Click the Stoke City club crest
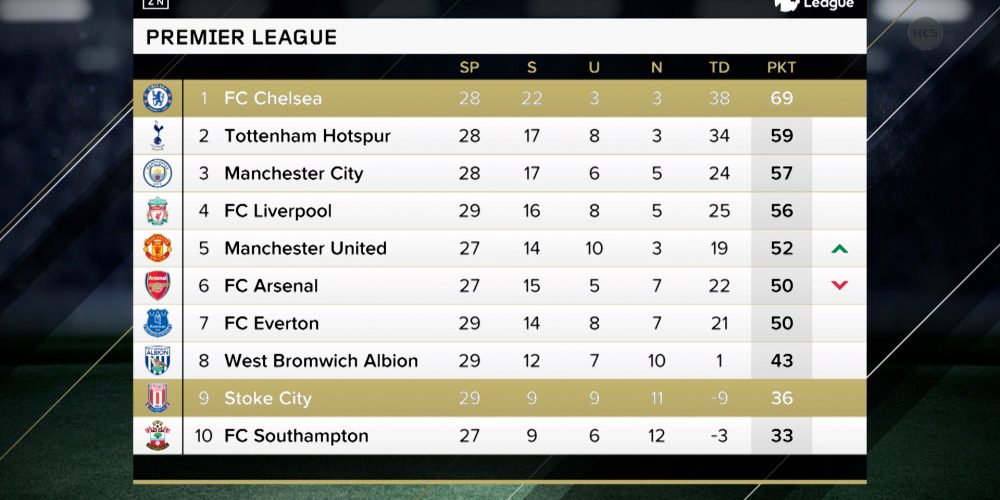This screenshot has width=1000, height=500. [158, 398]
